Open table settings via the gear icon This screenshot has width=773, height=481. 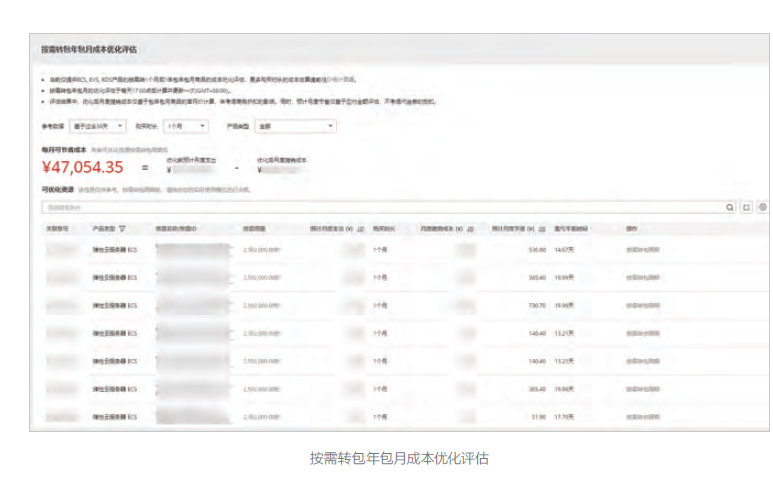[x=763, y=207]
